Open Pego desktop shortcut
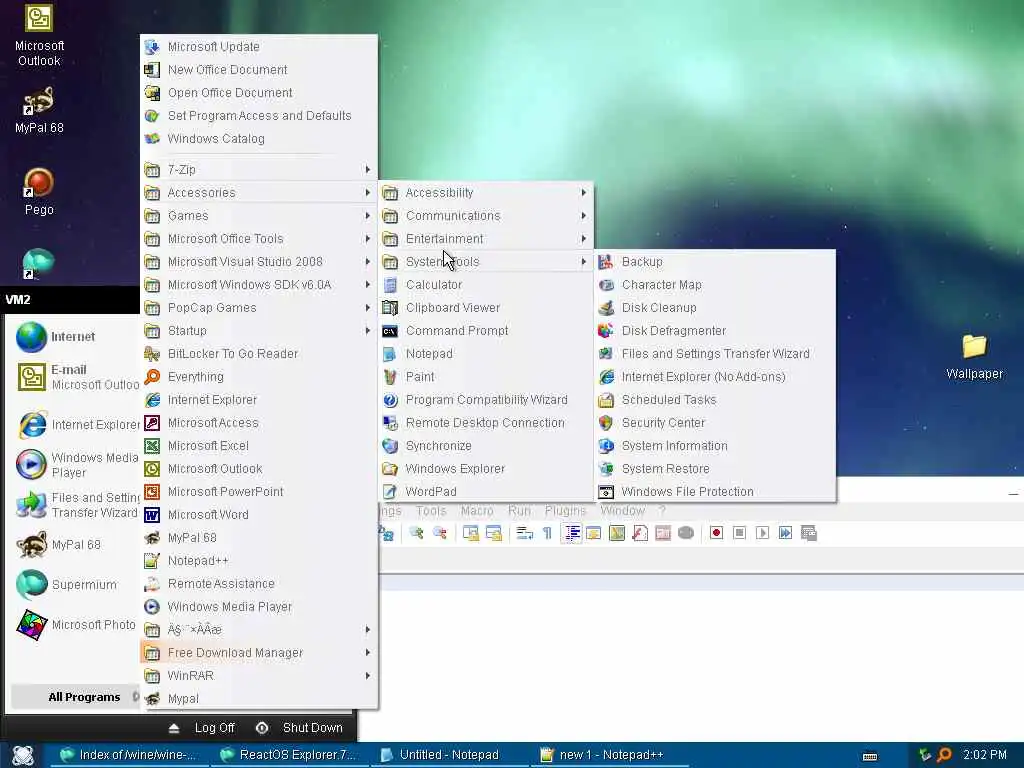 tap(39, 193)
